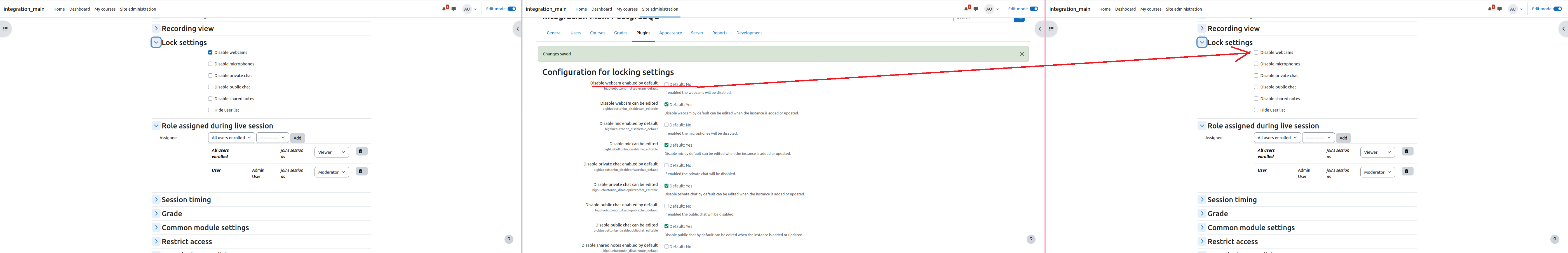
Task: Check Disable private chat in left window
Action: pyautogui.click(x=211, y=75)
